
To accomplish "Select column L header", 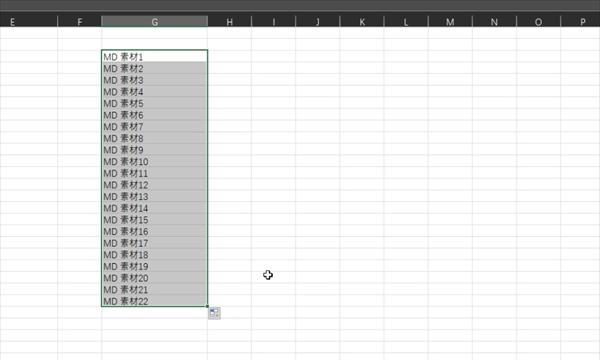I will [406, 22].
